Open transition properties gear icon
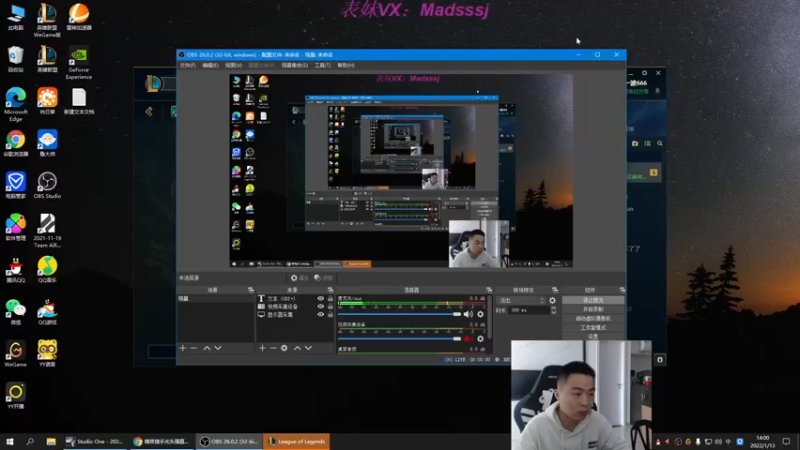Image resolution: width=800 pixels, height=450 pixels. 552,301
